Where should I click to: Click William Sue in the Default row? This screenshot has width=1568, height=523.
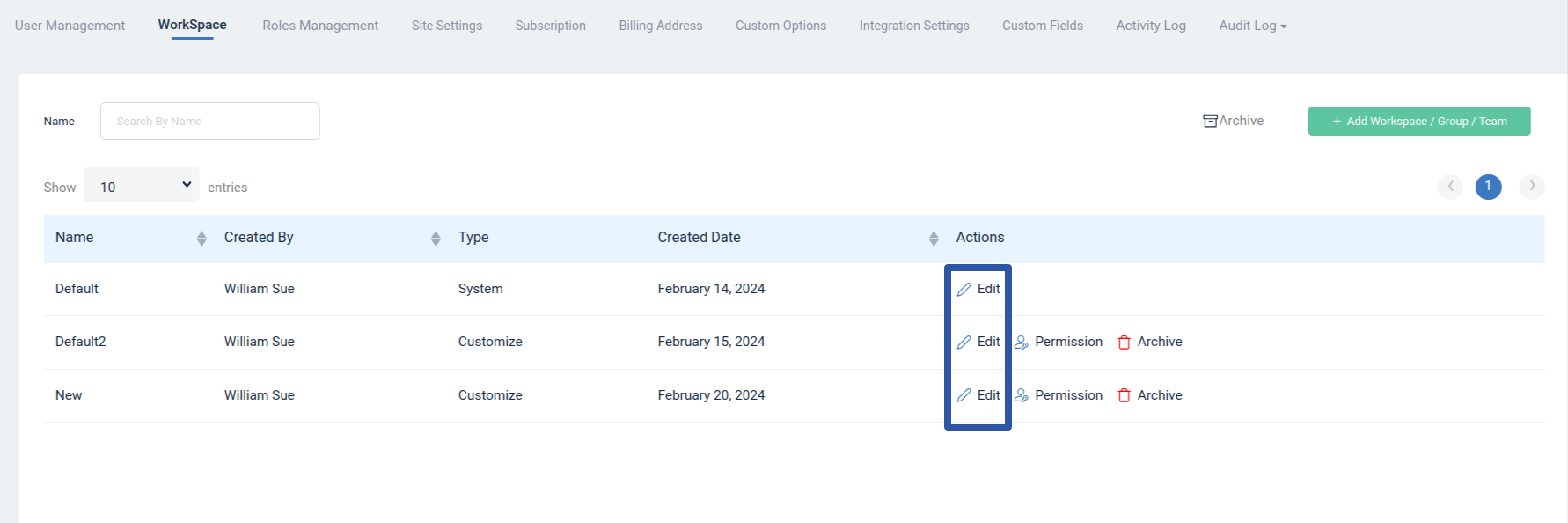click(x=259, y=289)
